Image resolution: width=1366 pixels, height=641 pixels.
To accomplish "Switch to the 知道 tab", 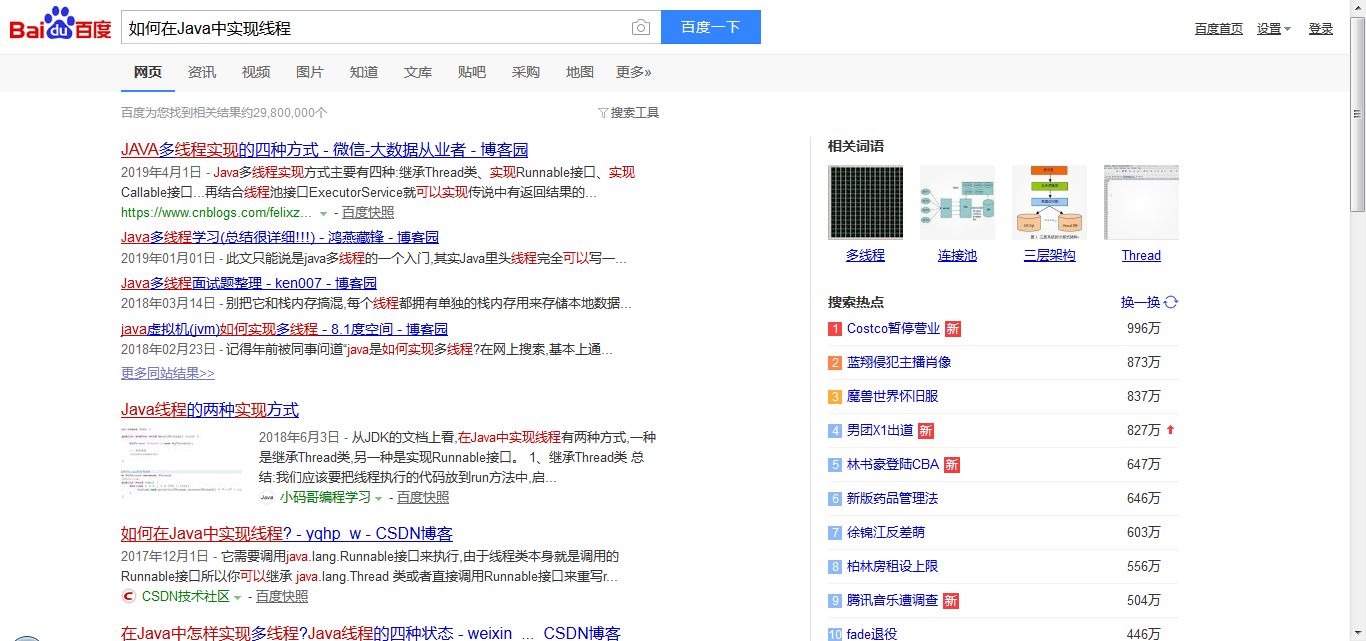I will pos(364,72).
